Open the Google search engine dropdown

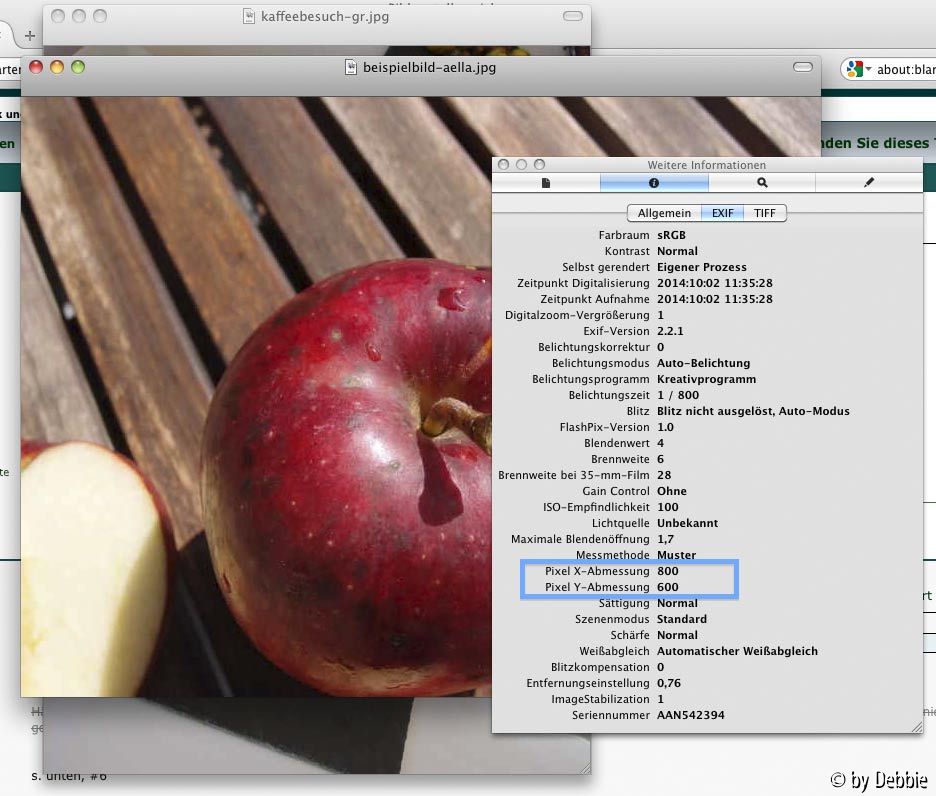pos(856,69)
